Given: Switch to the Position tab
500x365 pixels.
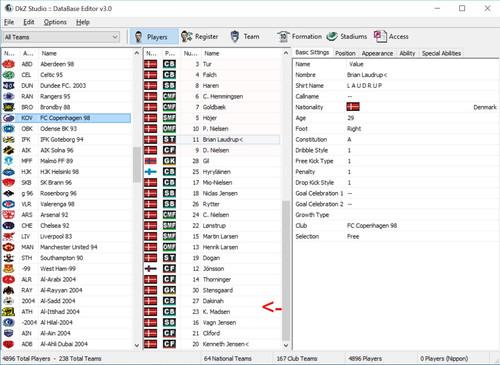Looking at the screenshot, I should [x=345, y=53].
